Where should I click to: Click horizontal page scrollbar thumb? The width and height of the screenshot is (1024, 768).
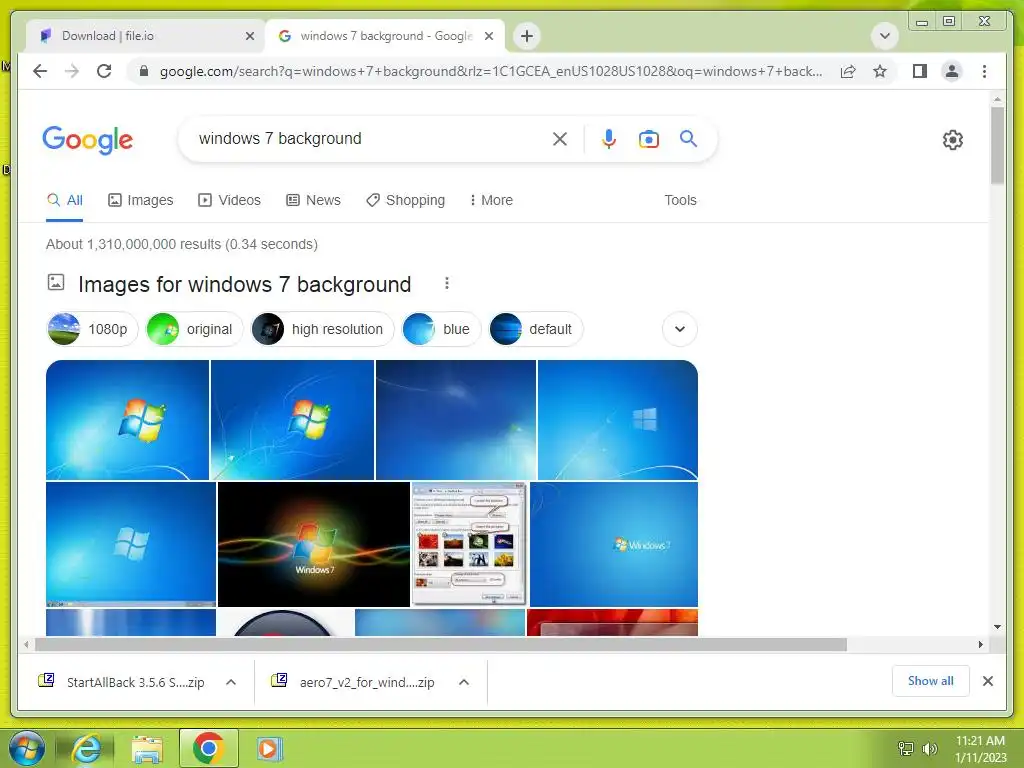tap(441, 645)
